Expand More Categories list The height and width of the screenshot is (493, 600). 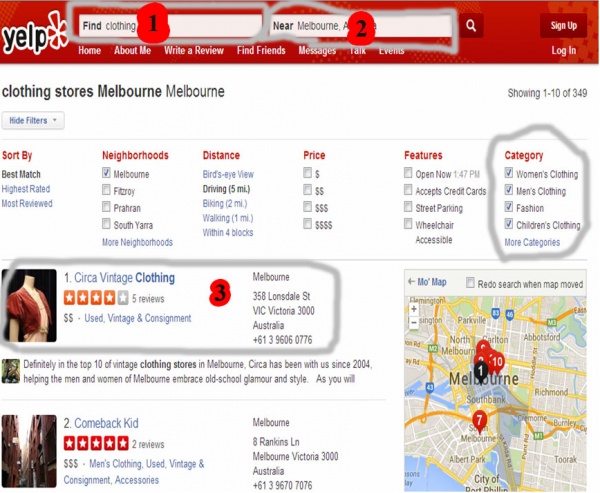point(532,242)
